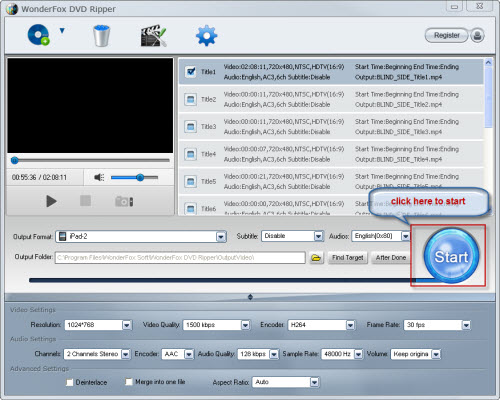
Task: Click the Find Target button
Action: coord(347,258)
